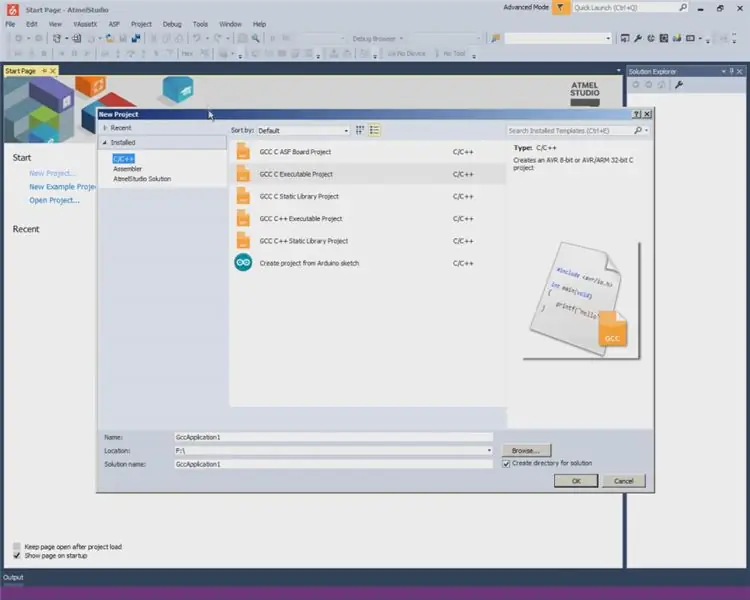
Task: Expand the Recent templates node
Action: coord(105,128)
